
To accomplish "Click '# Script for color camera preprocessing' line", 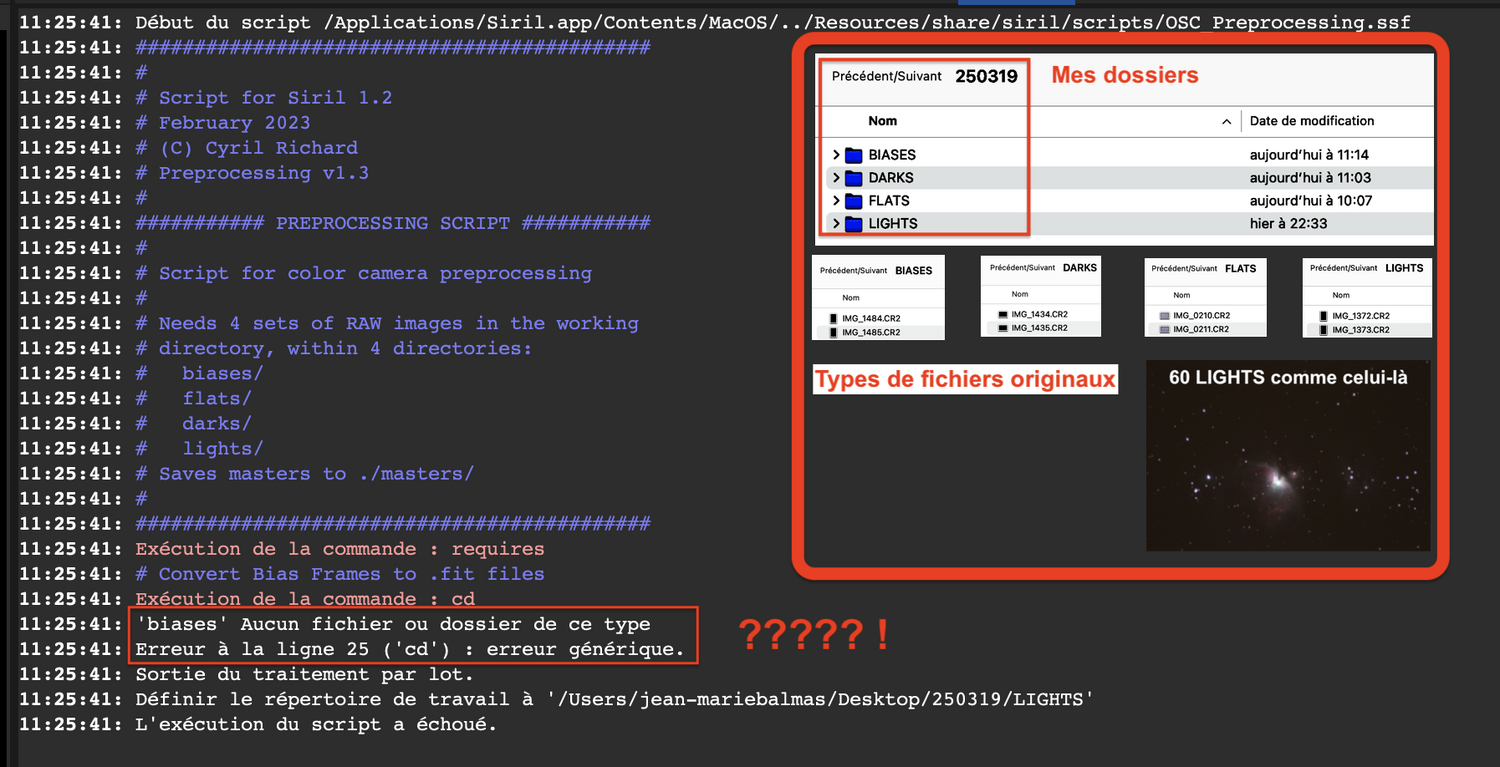I will [363, 273].
